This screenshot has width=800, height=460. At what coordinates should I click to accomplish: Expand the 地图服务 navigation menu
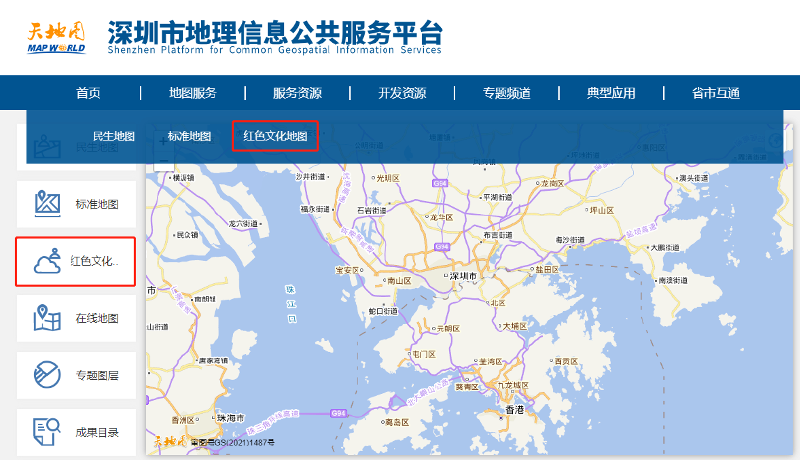(193, 94)
